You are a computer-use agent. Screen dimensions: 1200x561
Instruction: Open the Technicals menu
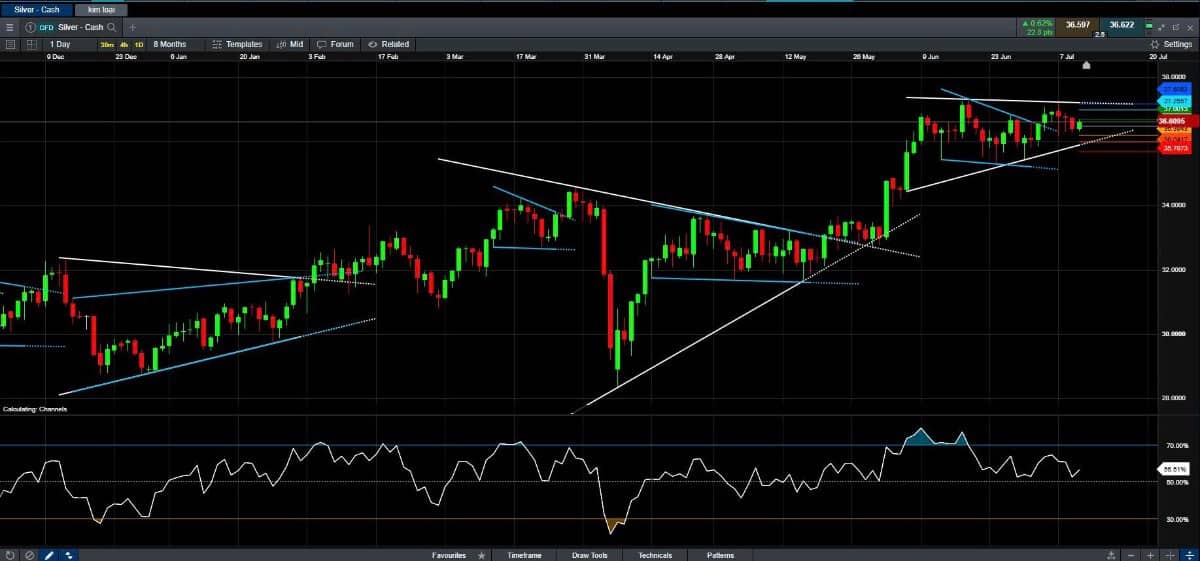coord(656,555)
